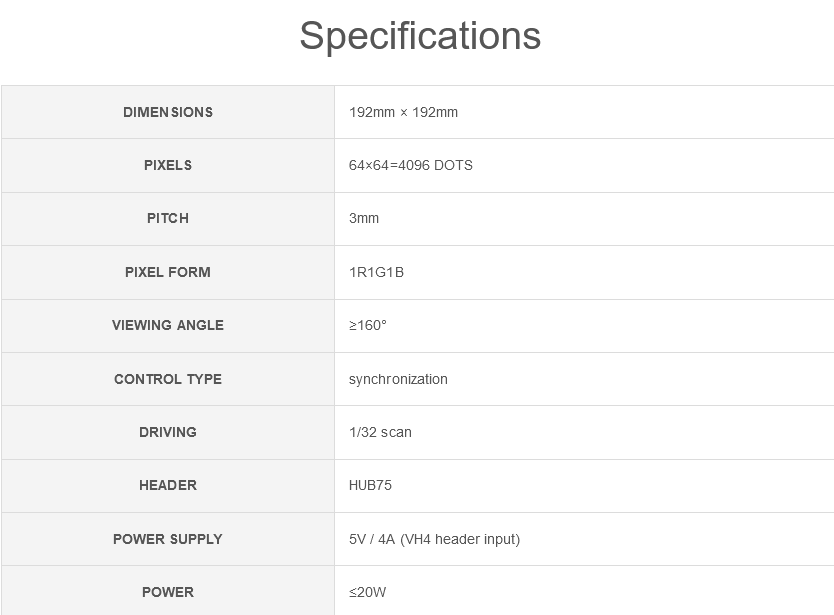Viewport: 834px width, 615px height.
Task: Click the Specifications heading
Action: tap(420, 36)
